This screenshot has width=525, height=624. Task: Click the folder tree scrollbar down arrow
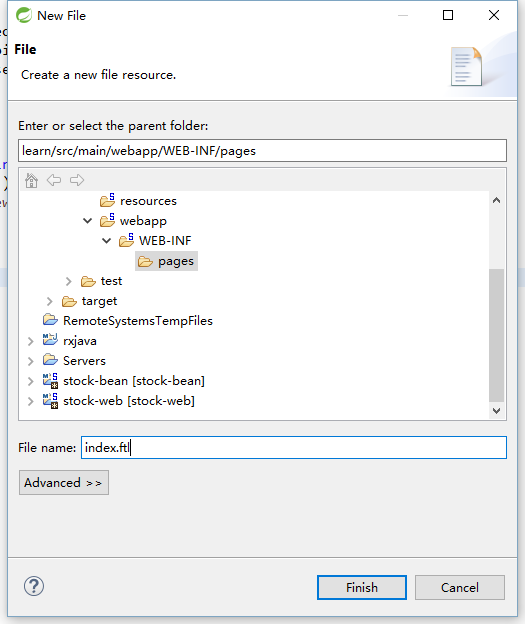(x=496, y=410)
